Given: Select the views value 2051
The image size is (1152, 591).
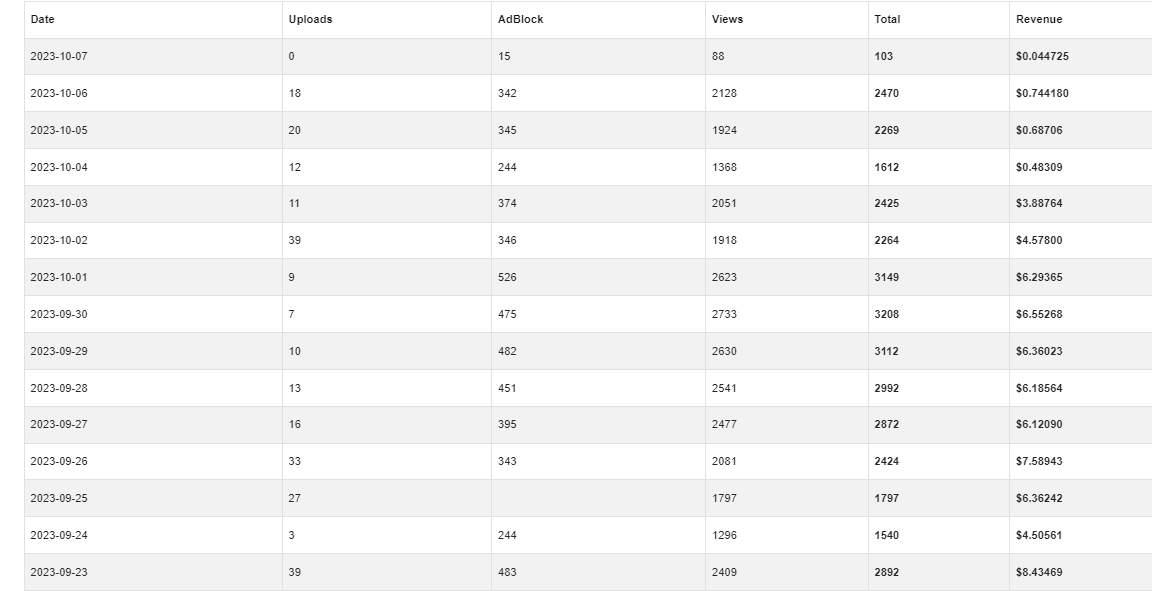Looking at the screenshot, I should (724, 204).
